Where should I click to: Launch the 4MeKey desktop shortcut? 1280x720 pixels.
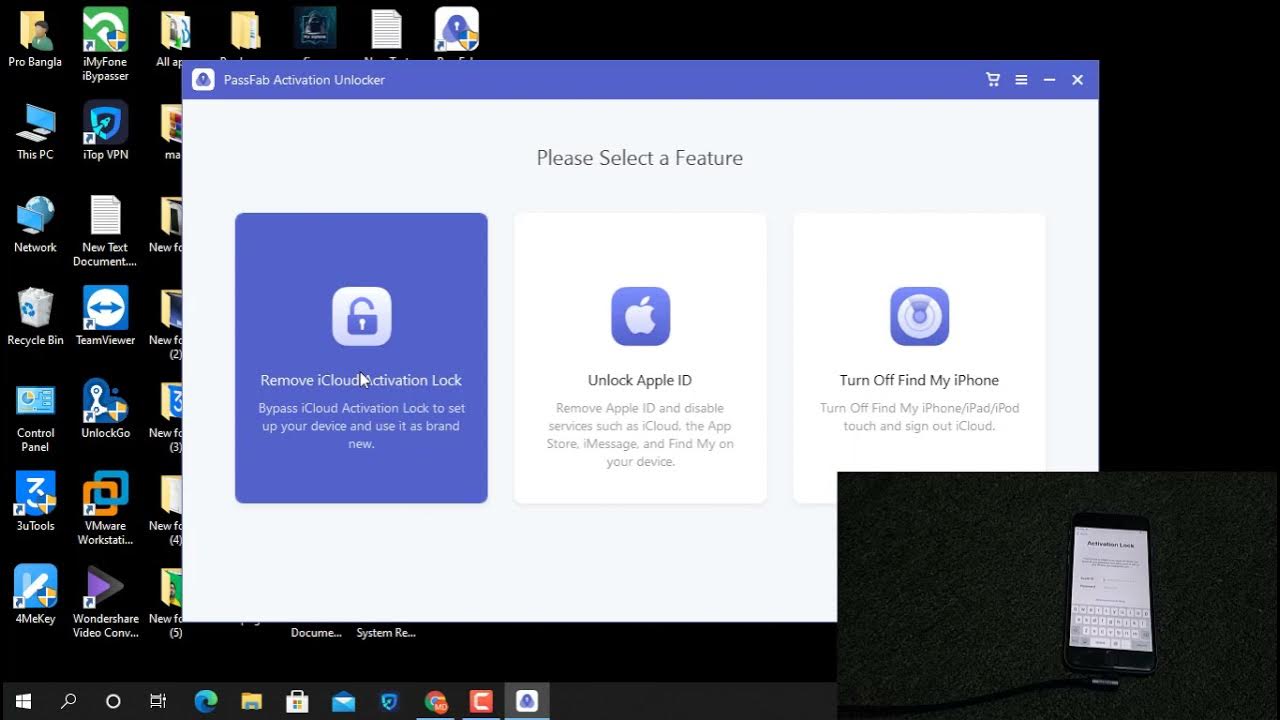pos(35,595)
